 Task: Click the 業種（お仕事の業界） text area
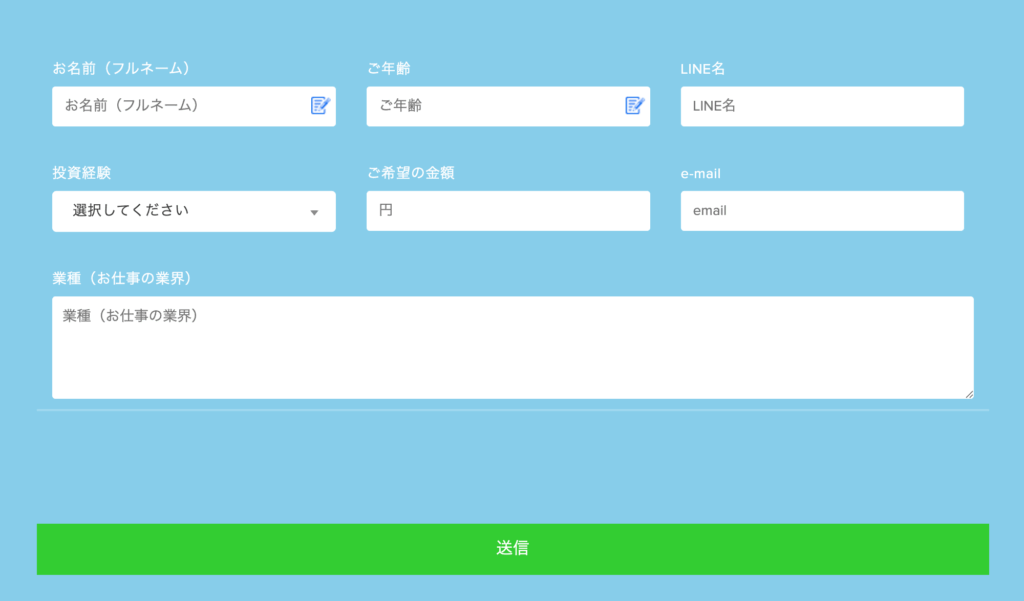pyautogui.click(x=513, y=348)
